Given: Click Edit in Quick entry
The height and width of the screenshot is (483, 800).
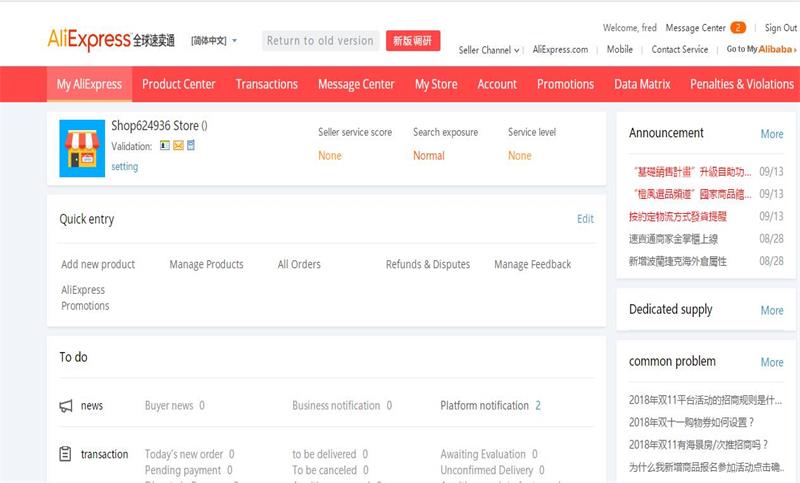Looking at the screenshot, I should (x=585, y=219).
